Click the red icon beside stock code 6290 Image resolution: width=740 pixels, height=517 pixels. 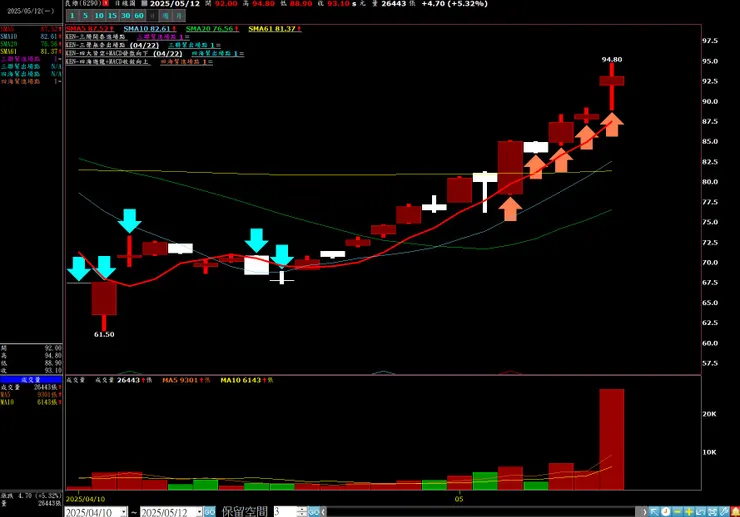click(105, 3)
